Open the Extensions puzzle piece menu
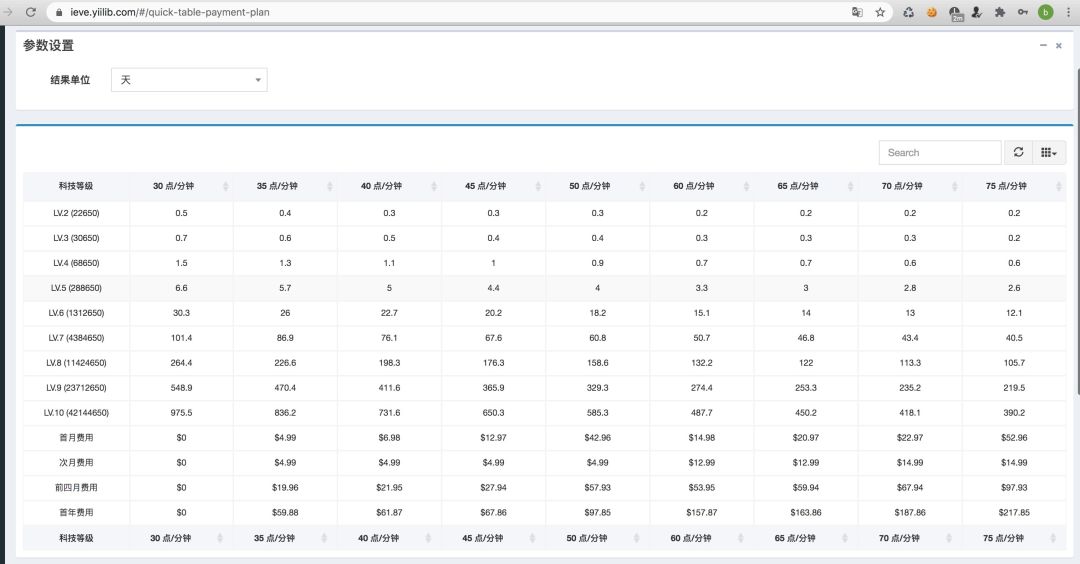 tap(999, 12)
